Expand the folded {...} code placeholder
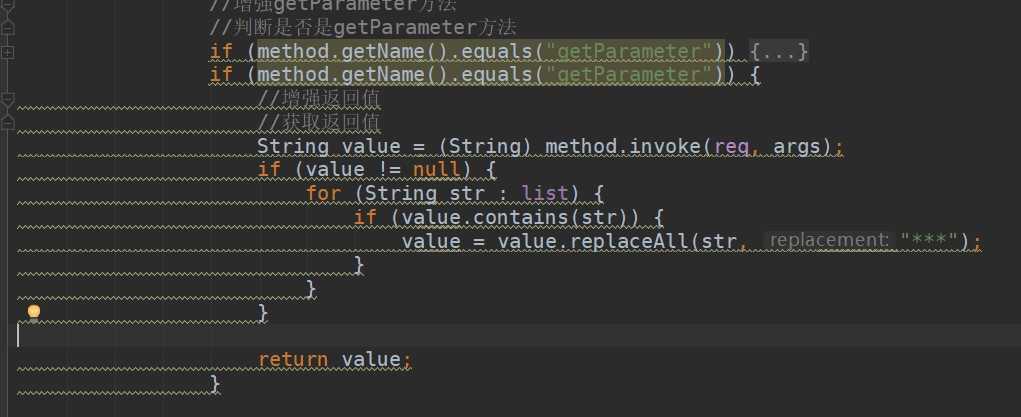This screenshot has height=417, width=1021. click(x=779, y=50)
